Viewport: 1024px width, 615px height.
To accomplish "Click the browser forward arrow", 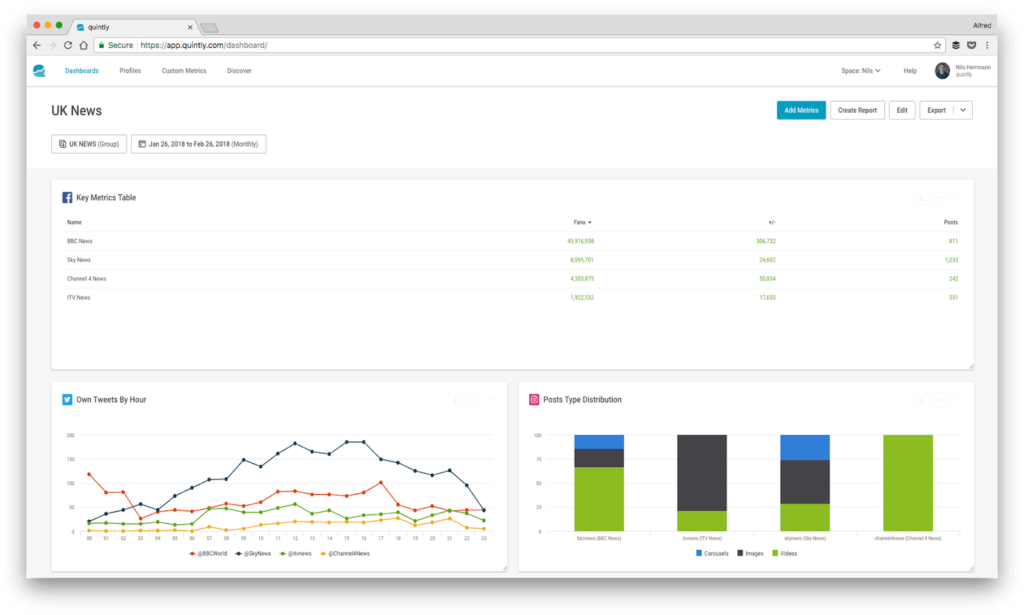I will (52, 45).
